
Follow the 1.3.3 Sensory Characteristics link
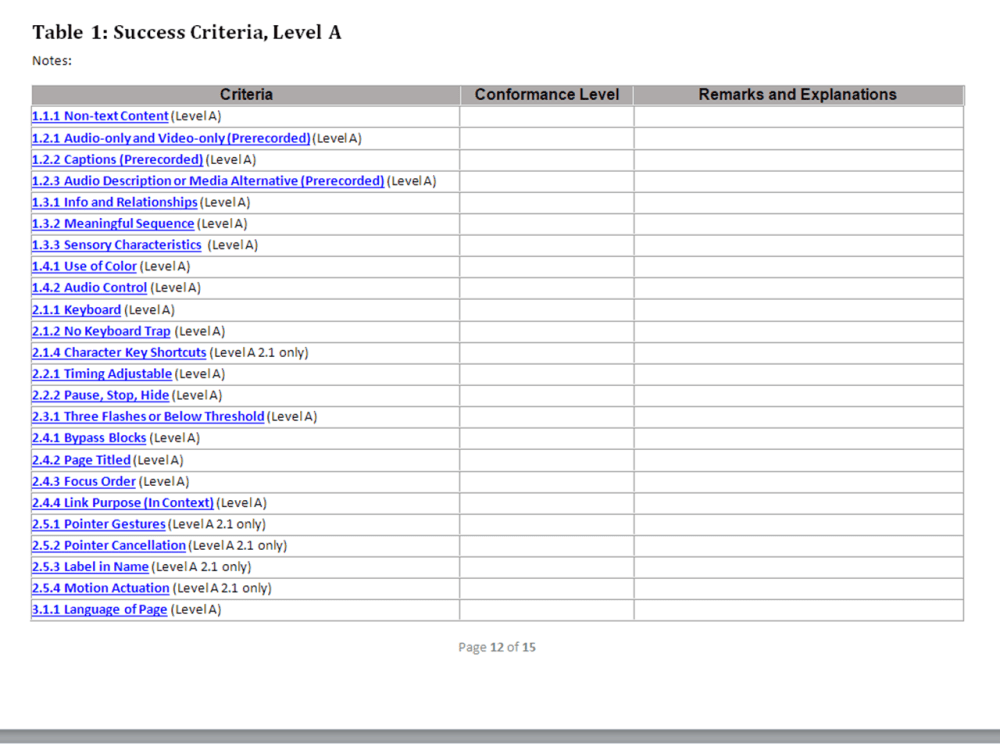tap(117, 245)
